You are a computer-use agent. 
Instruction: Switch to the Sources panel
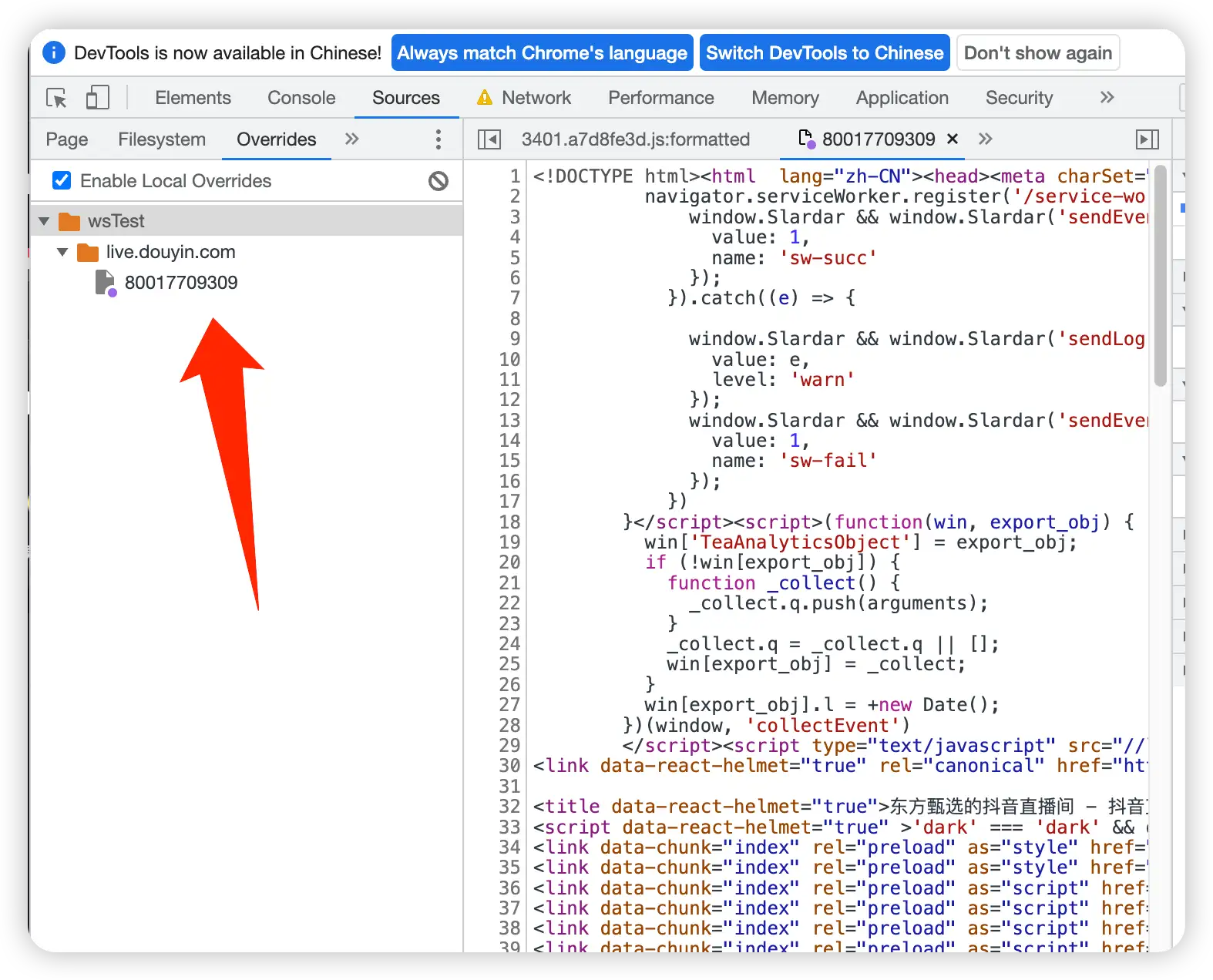point(406,98)
